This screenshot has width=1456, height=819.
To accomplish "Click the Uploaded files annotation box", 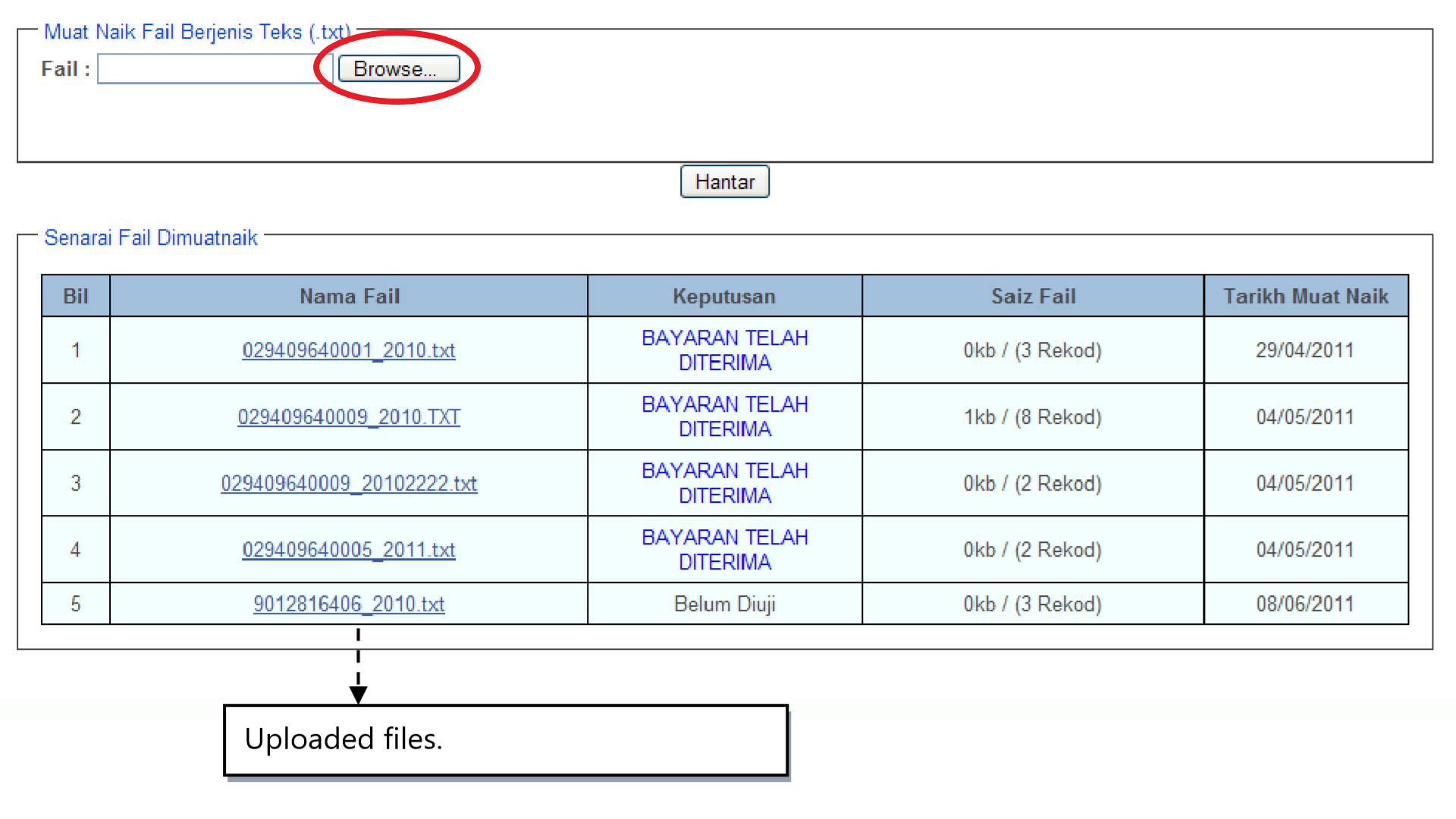I will click(x=505, y=740).
